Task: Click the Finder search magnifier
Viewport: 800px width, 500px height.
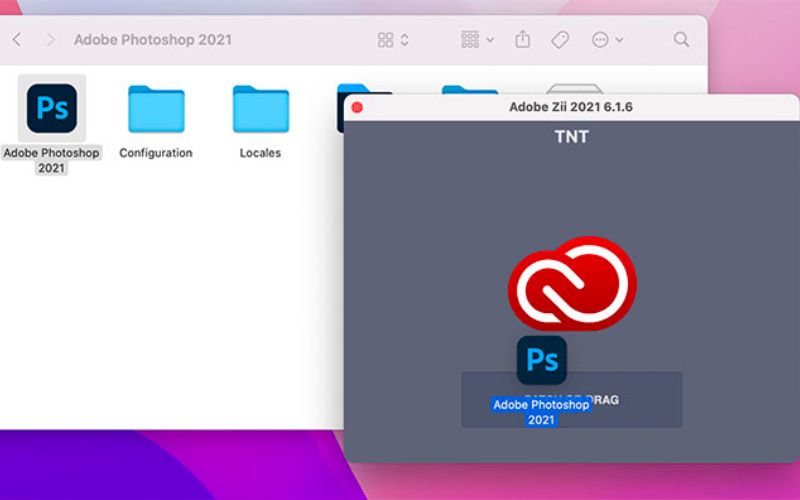Action: (x=681, y=39)
